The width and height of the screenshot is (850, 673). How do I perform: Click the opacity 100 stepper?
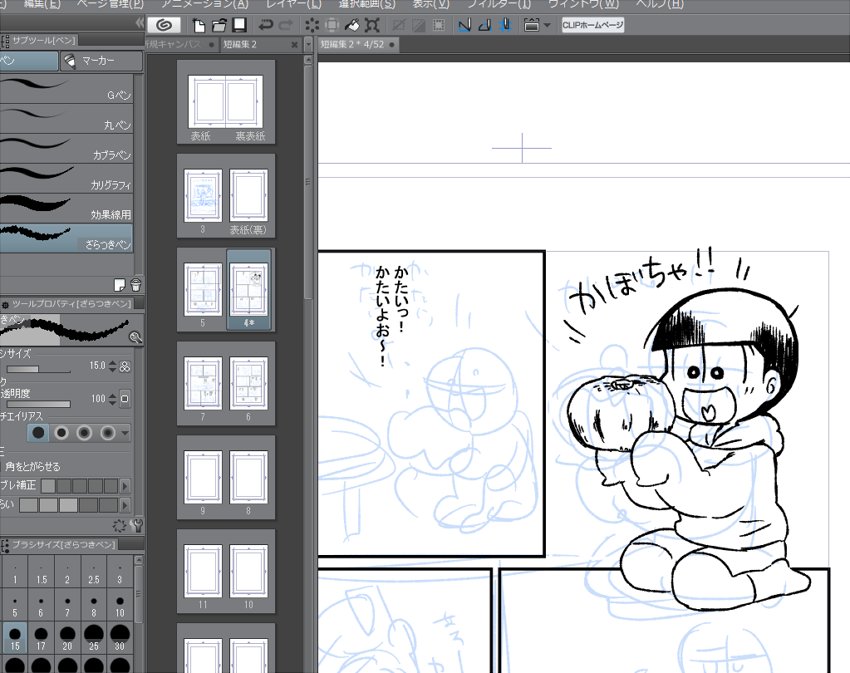coord(112,399)
